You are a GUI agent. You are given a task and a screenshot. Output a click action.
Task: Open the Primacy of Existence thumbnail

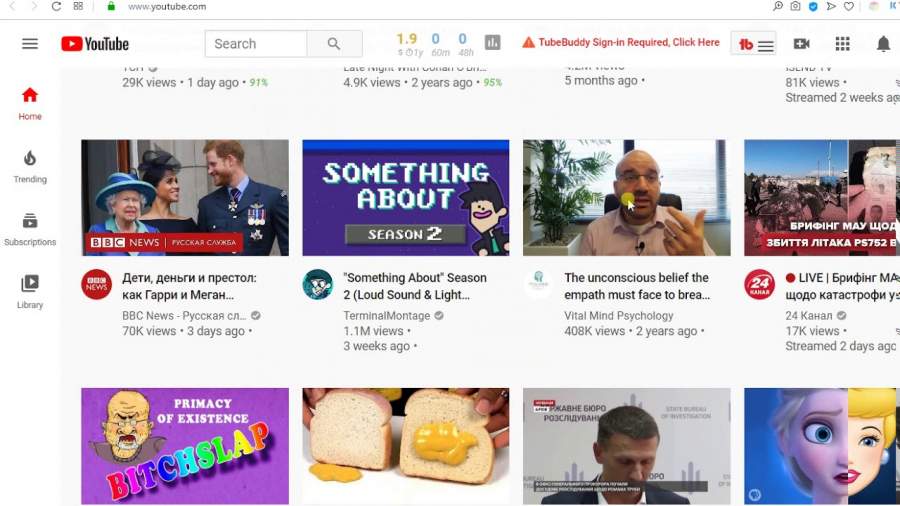(185, 446)
